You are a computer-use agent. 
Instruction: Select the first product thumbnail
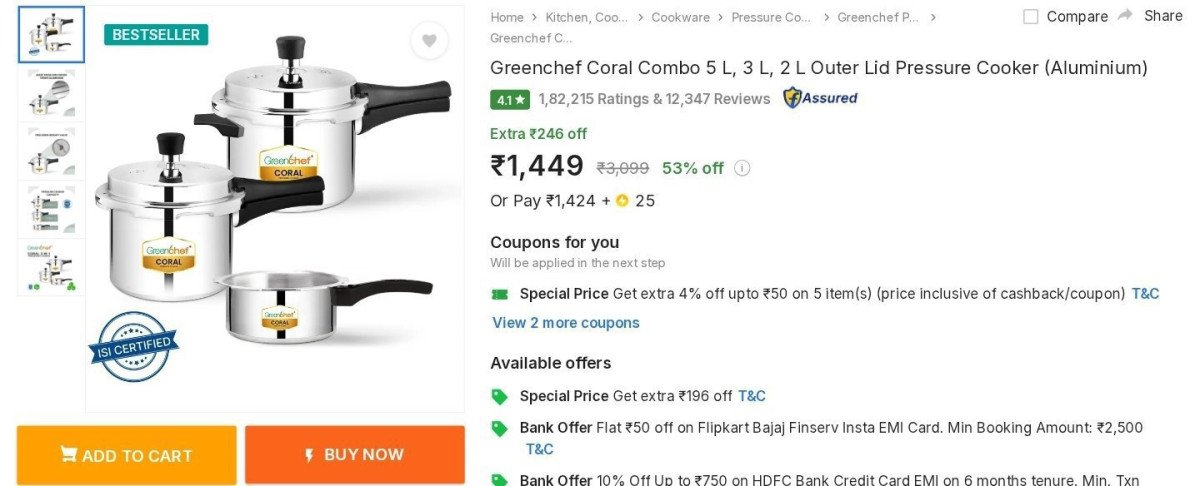(x=51, y=35)
